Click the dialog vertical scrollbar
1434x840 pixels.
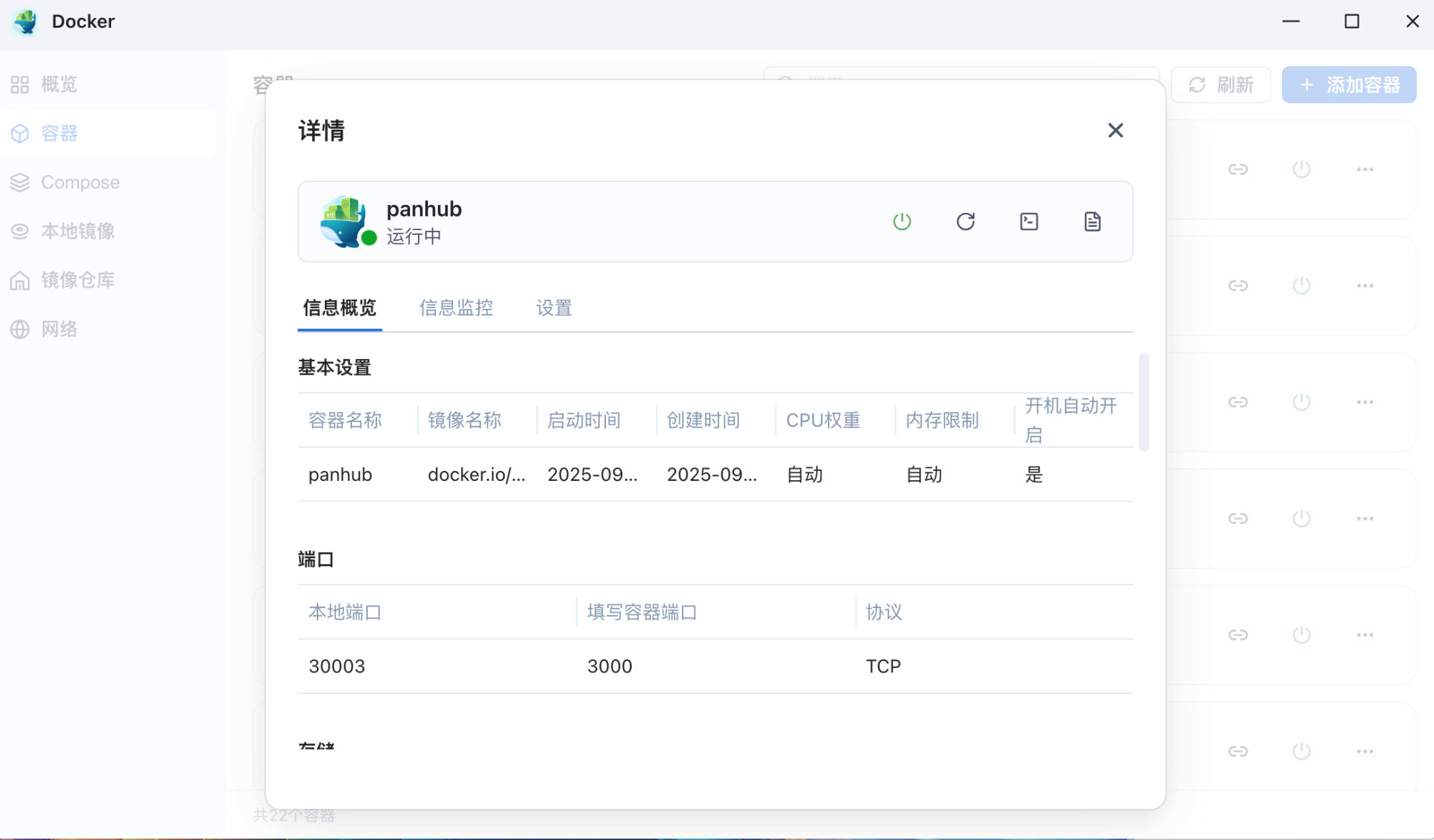[1144, 401]
